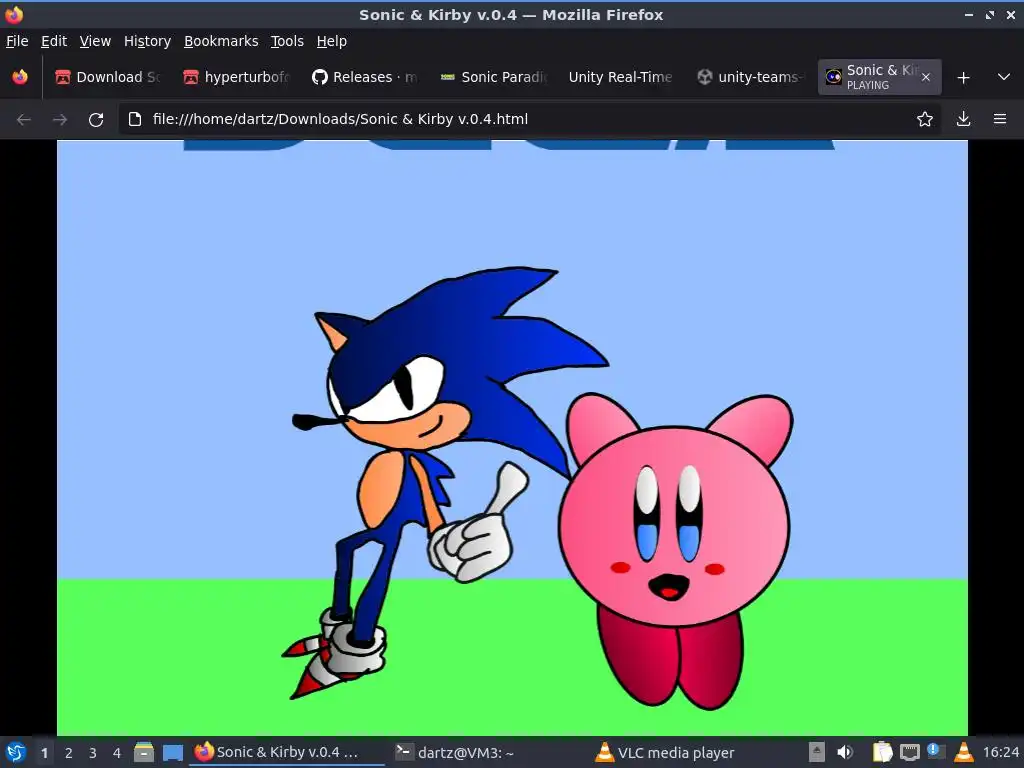Switch to the GitHub Releases tab
This screenshot has height=768, width=1024.
pyautogui.click(x=364, y=77)
